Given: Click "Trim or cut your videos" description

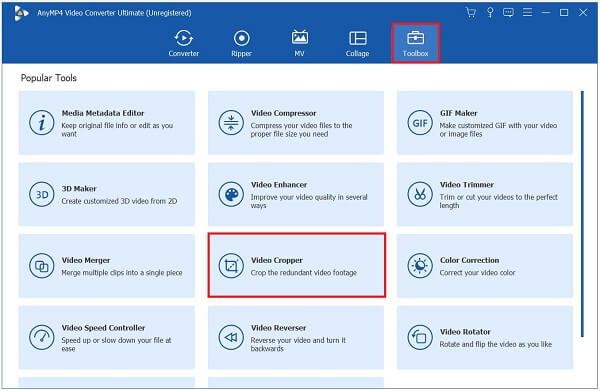Looking at the screenshot, I should [499, 201].
